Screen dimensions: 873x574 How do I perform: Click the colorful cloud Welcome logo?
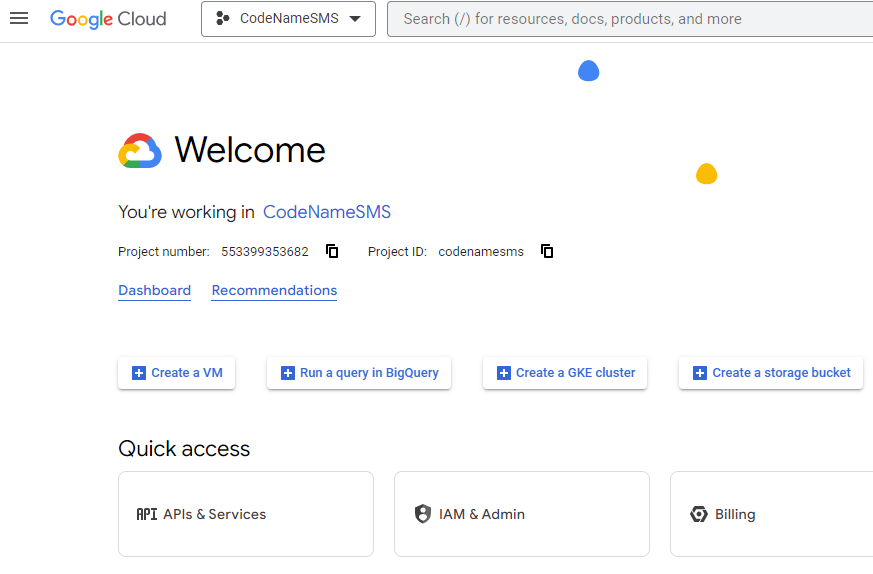(x=140, y=151)
